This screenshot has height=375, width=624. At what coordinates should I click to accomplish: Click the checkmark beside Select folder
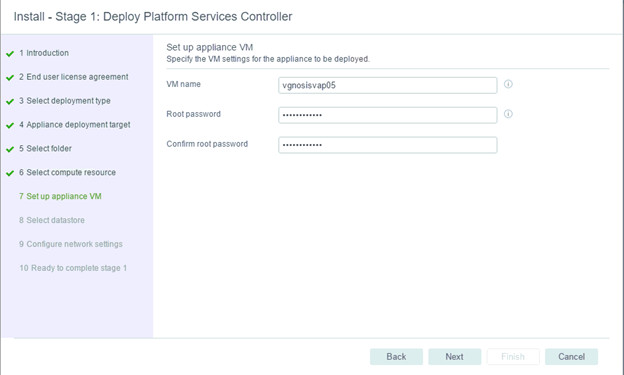pos(10,149)
